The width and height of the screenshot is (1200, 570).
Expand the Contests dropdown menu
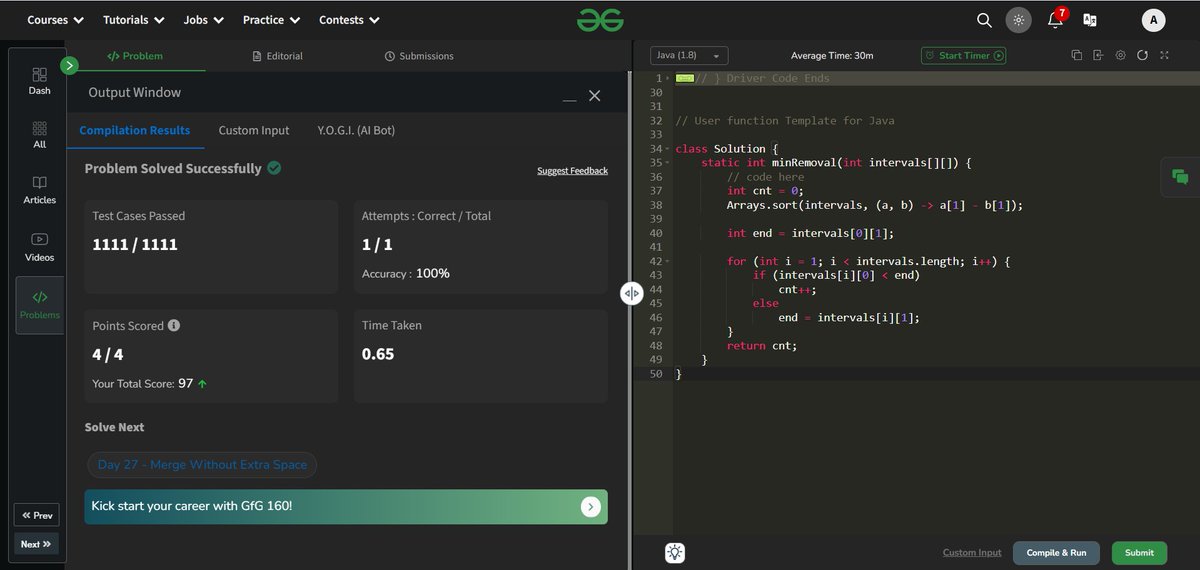click(x=349, y=20)
